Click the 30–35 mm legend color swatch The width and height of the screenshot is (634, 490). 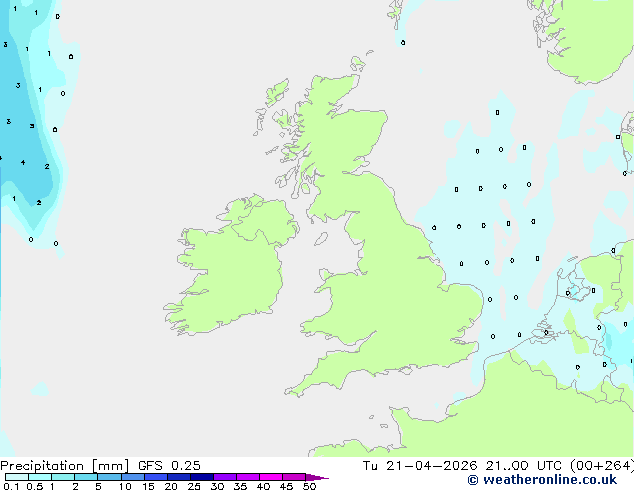point(224,477)
